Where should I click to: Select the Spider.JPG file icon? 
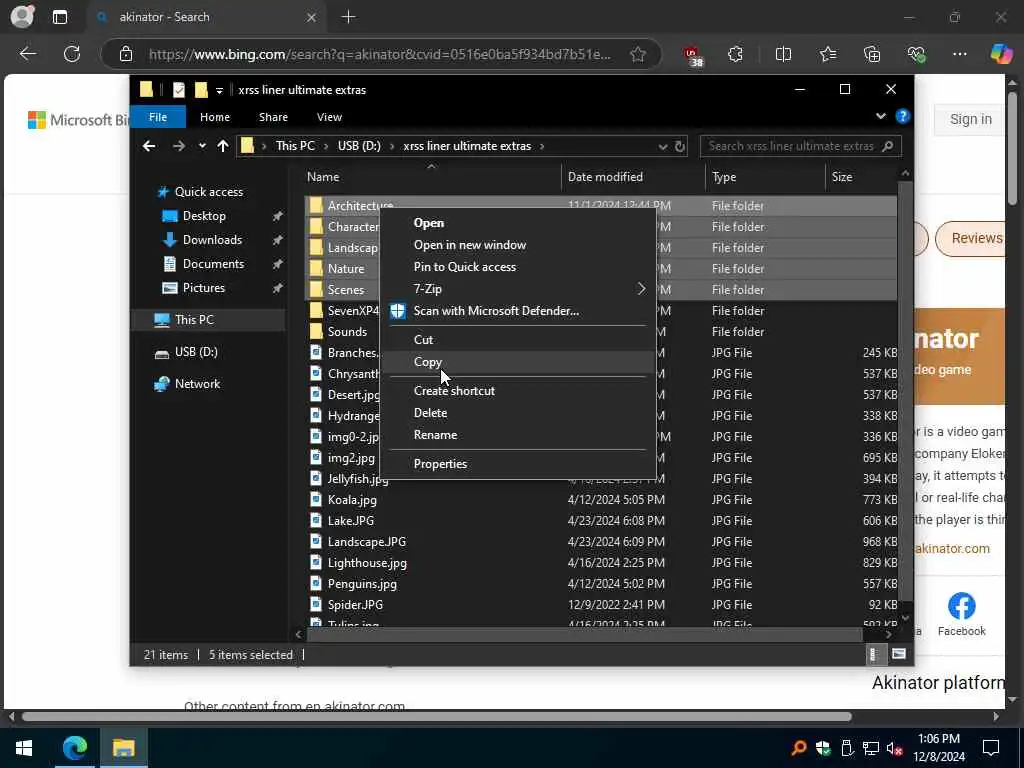(x=316, y=605)
